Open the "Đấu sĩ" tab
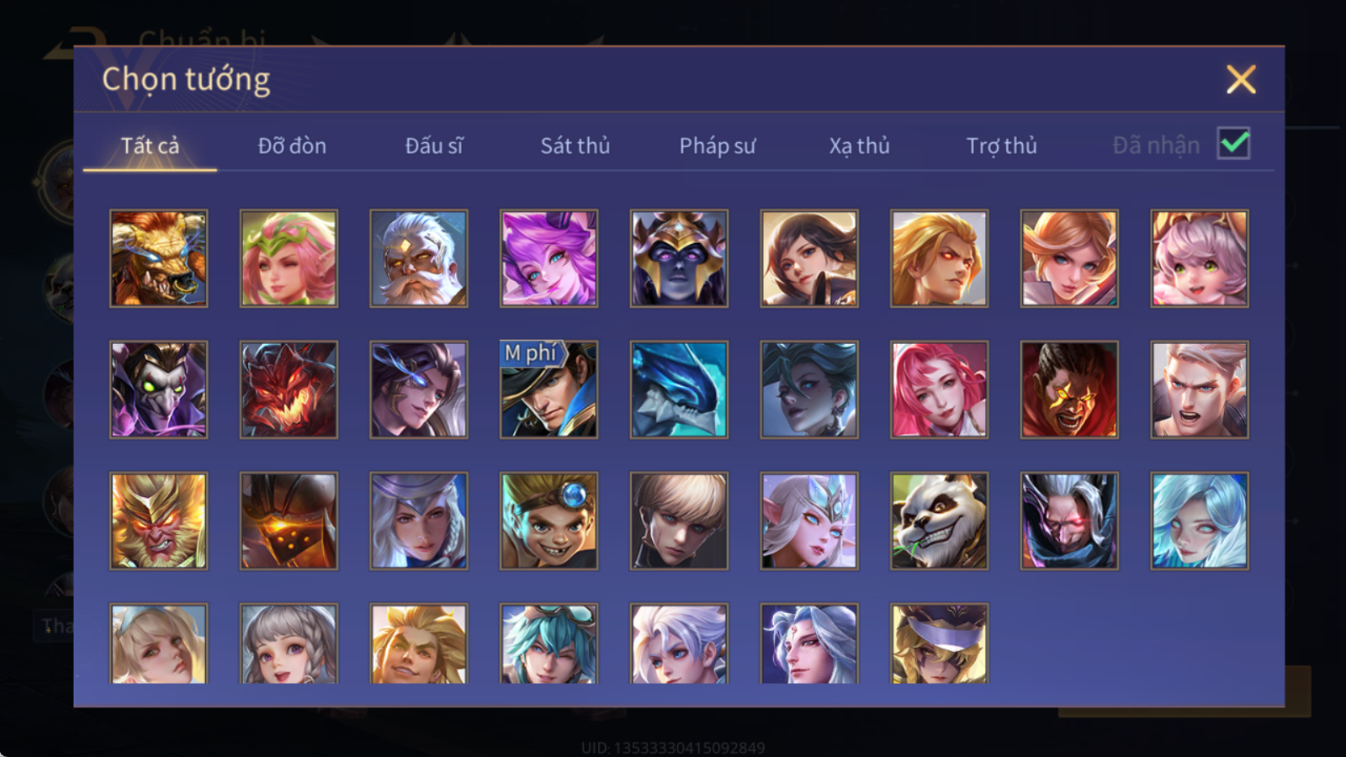This screenshot has height=757, width=1346. point(434,146)
